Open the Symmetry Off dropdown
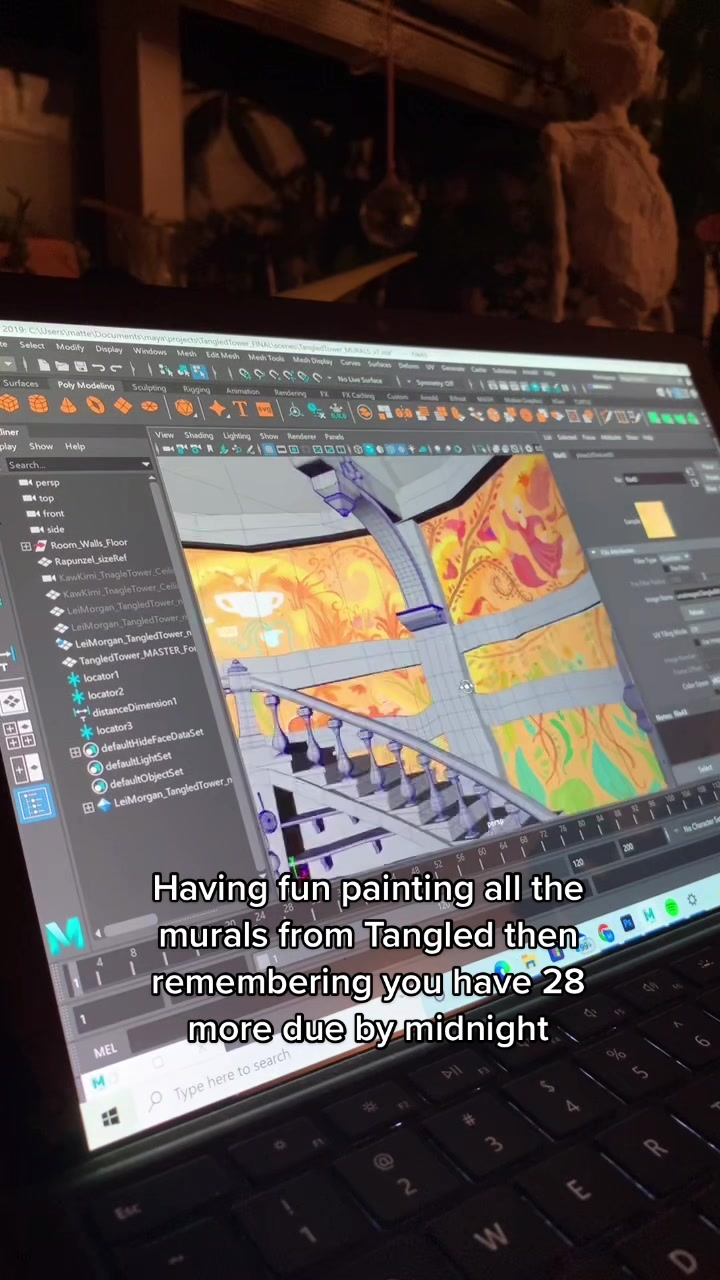 click(x=432, y=383)
